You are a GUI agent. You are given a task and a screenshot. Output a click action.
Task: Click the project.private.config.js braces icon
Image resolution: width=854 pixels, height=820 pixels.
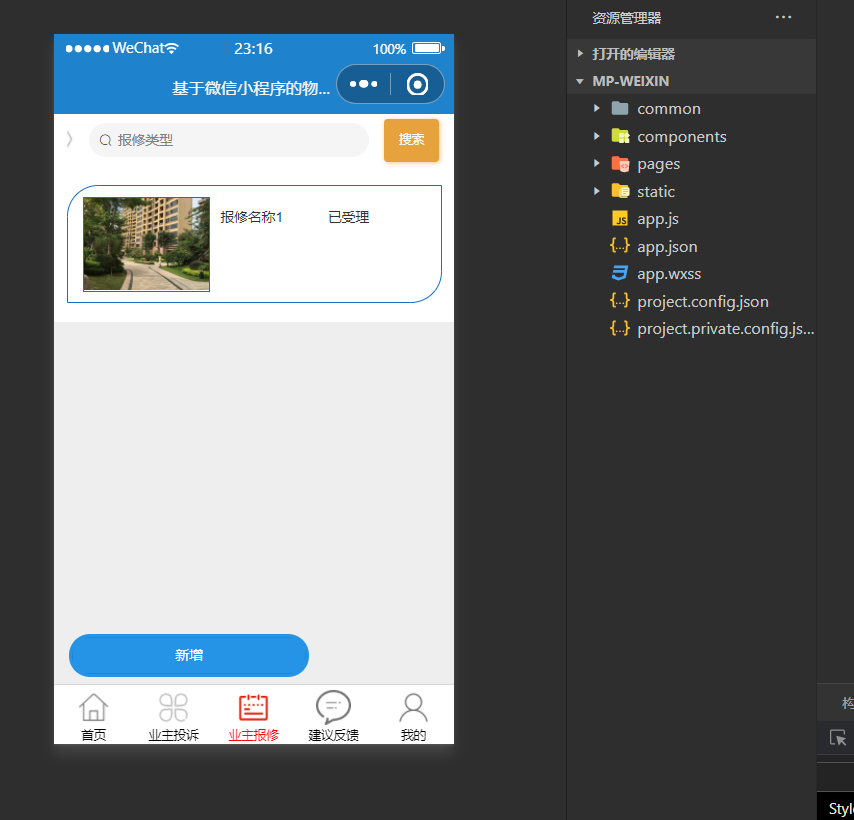pyautogui.click(x=620, y=328)
